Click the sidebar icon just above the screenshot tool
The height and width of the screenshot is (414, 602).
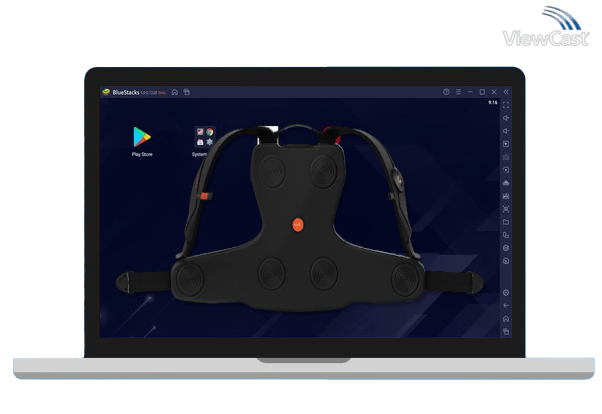tap(506, 196)
